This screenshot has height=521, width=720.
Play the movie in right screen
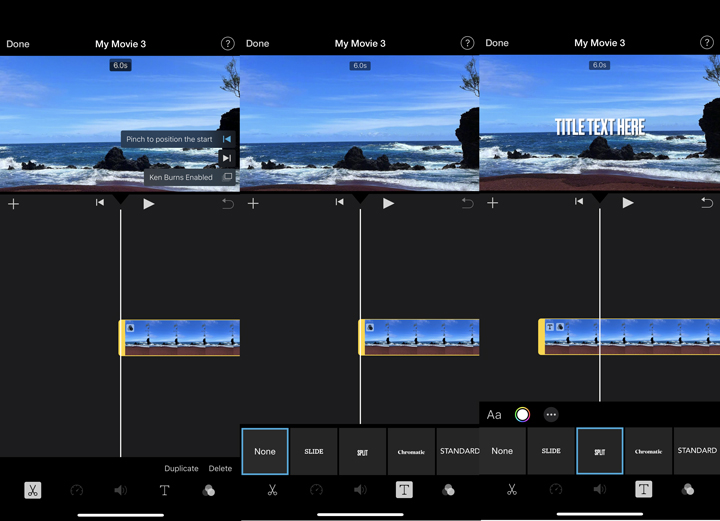628,203
